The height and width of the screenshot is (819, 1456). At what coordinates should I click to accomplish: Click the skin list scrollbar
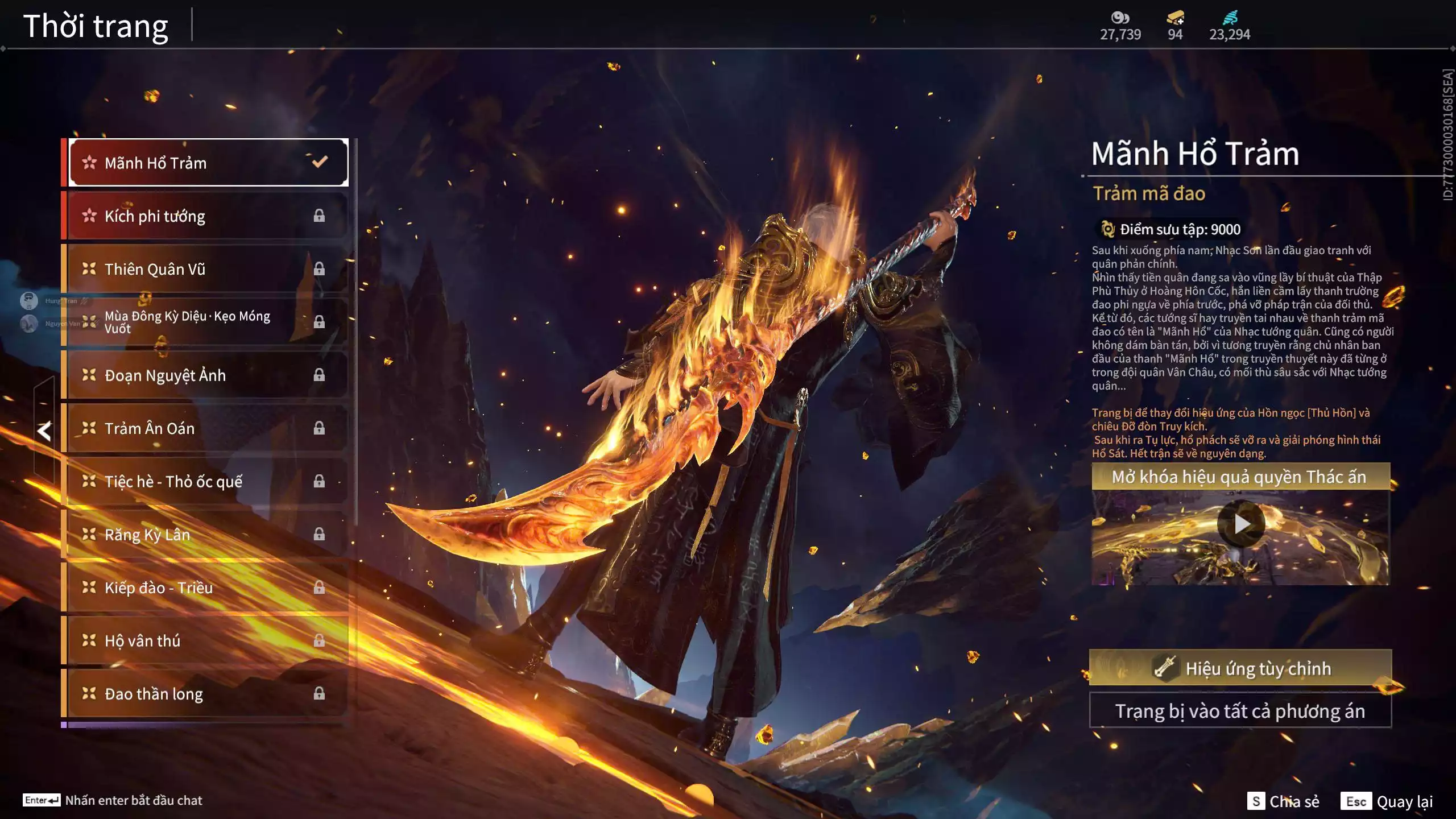(x=356, y=332)
